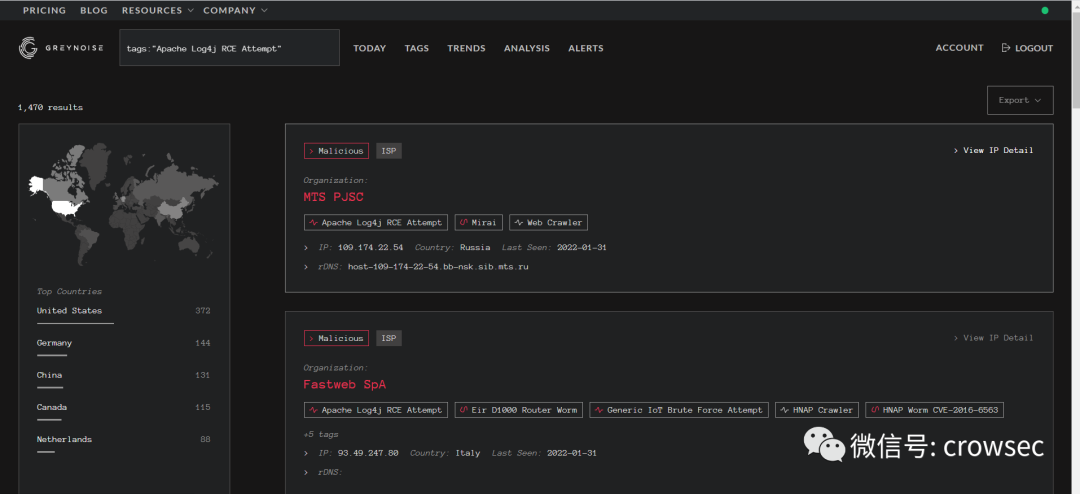Click the world map of countries

pyautogui.click(x=124, y=203)
